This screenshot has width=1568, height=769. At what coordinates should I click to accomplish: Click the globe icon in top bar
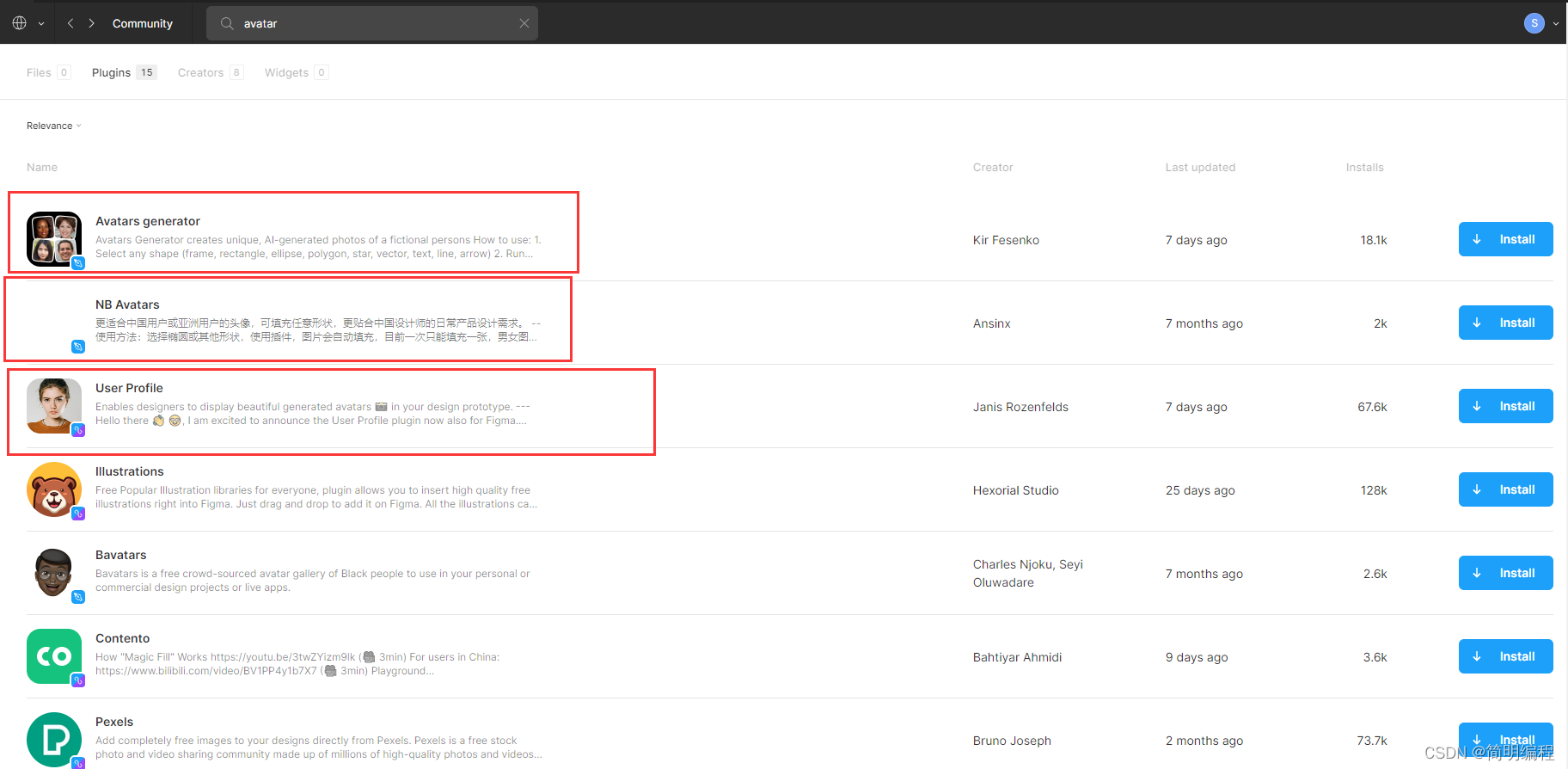click(x=19, y=23)
